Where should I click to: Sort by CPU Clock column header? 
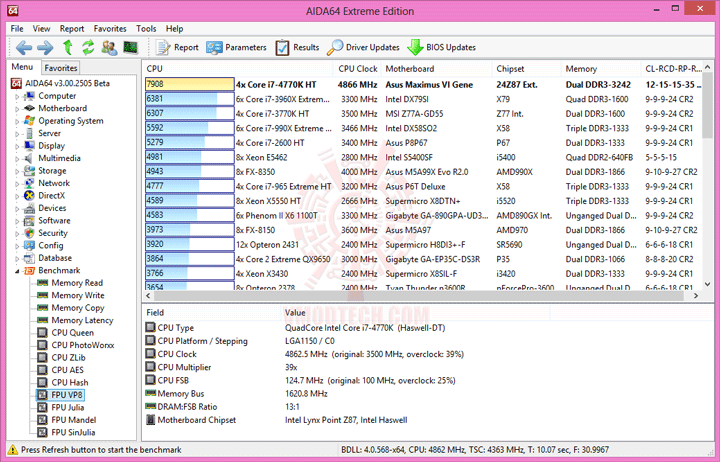pyautogui.click(x=358, y=68)
